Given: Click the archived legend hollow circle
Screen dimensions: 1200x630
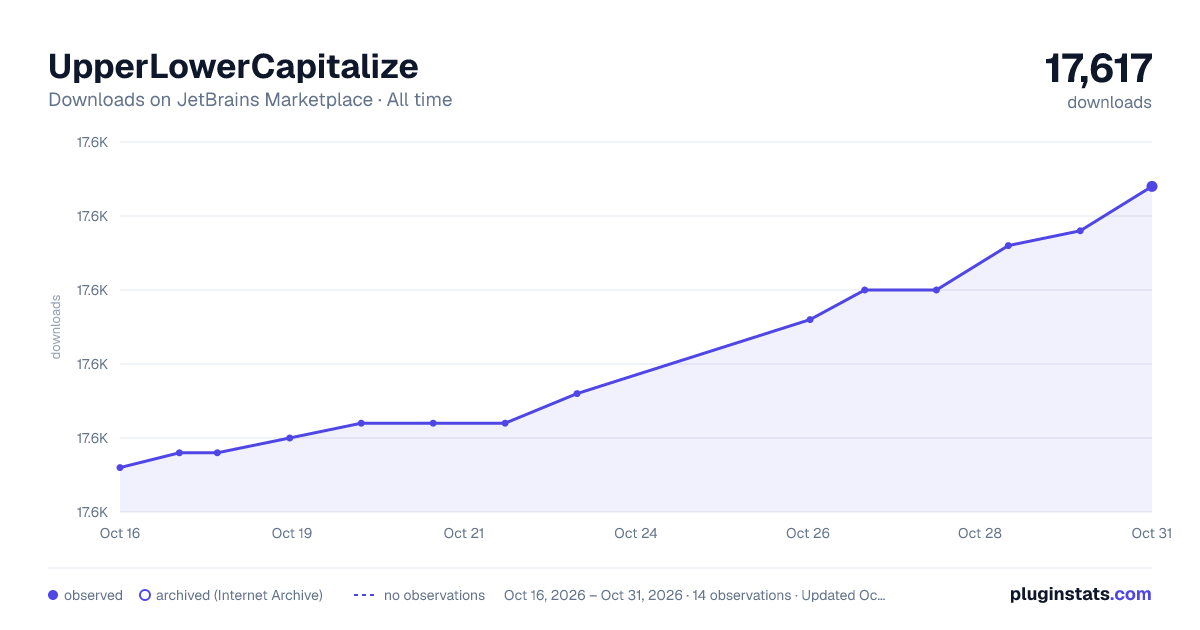Looking at the screenshot, I should (145, 595).
